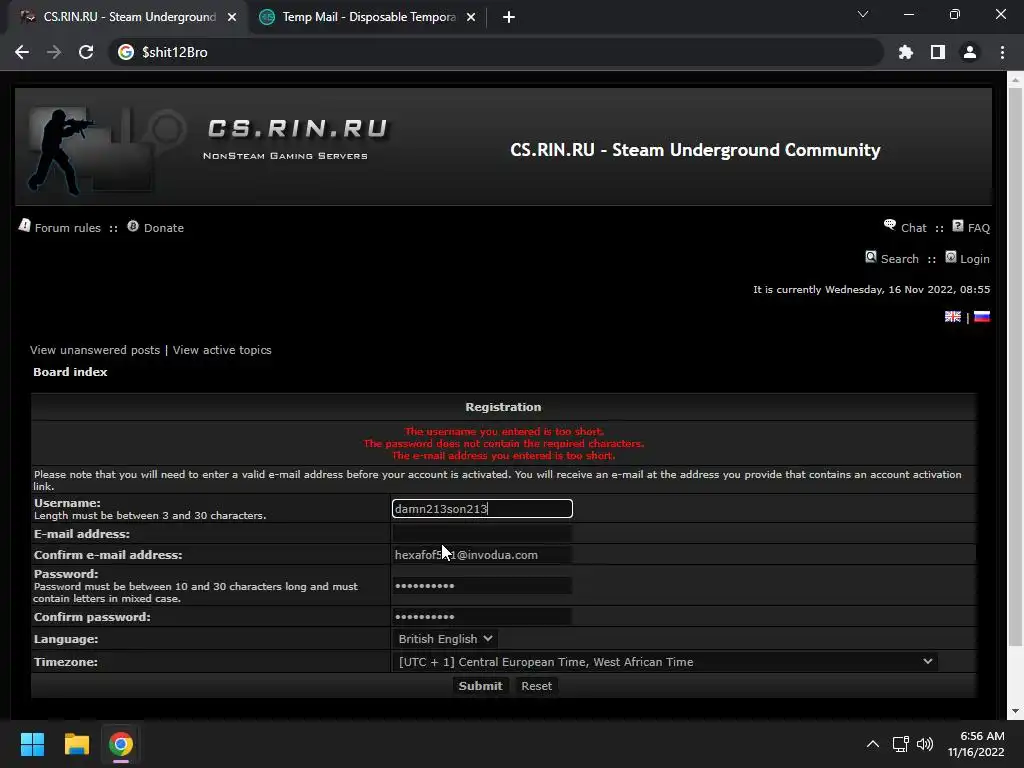Reload the current page
Screen dimensions: 1024x768
click(x=86, y=52)
